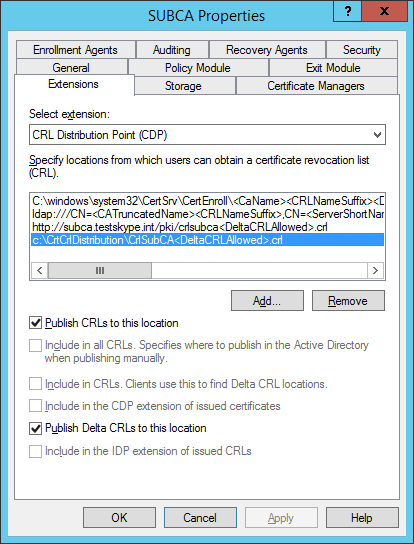Open the CRL Distribution Point (CDP) combo box

[207, 135]
